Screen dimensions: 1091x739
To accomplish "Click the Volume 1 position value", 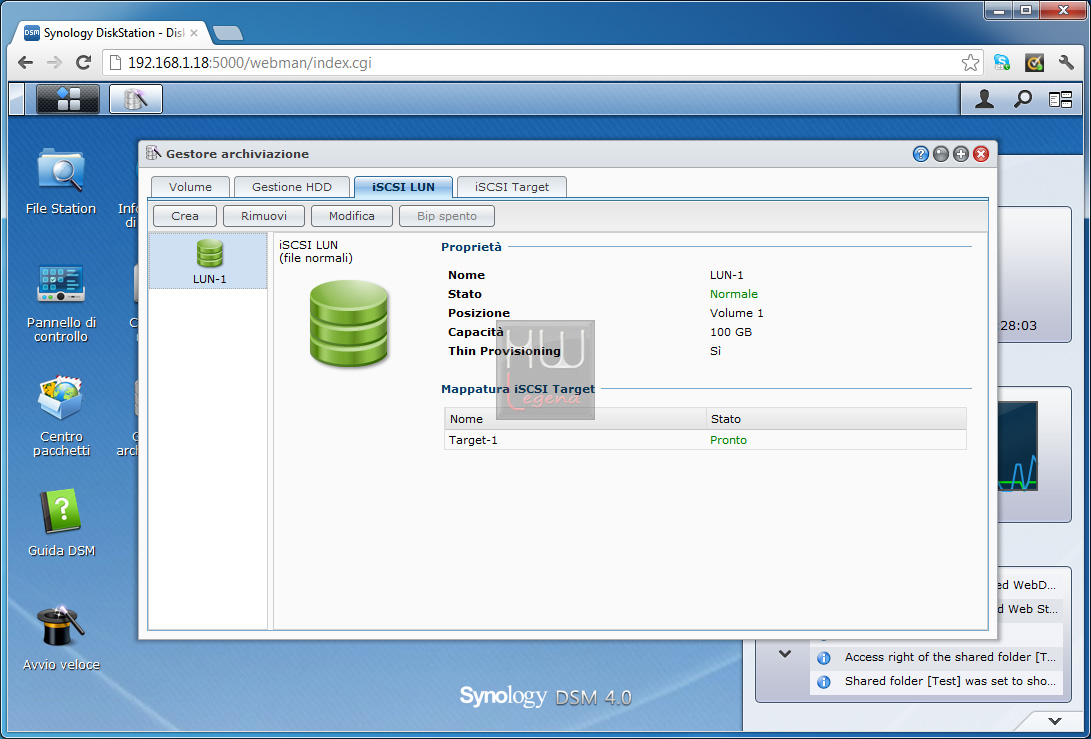I will (736, 313).
